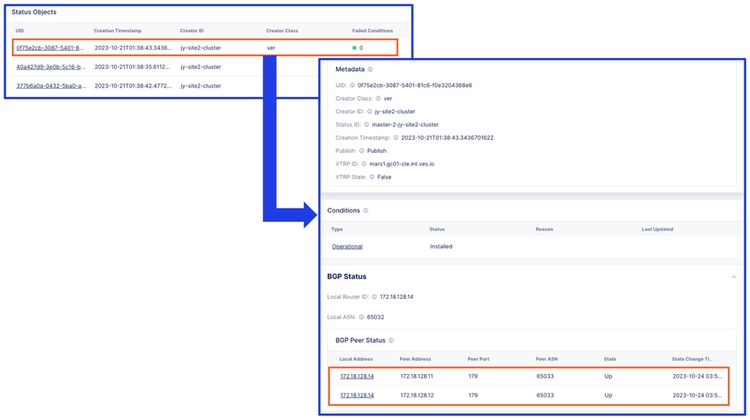Open local address link for peer 172.18.128.11

(x=357, y=376)
